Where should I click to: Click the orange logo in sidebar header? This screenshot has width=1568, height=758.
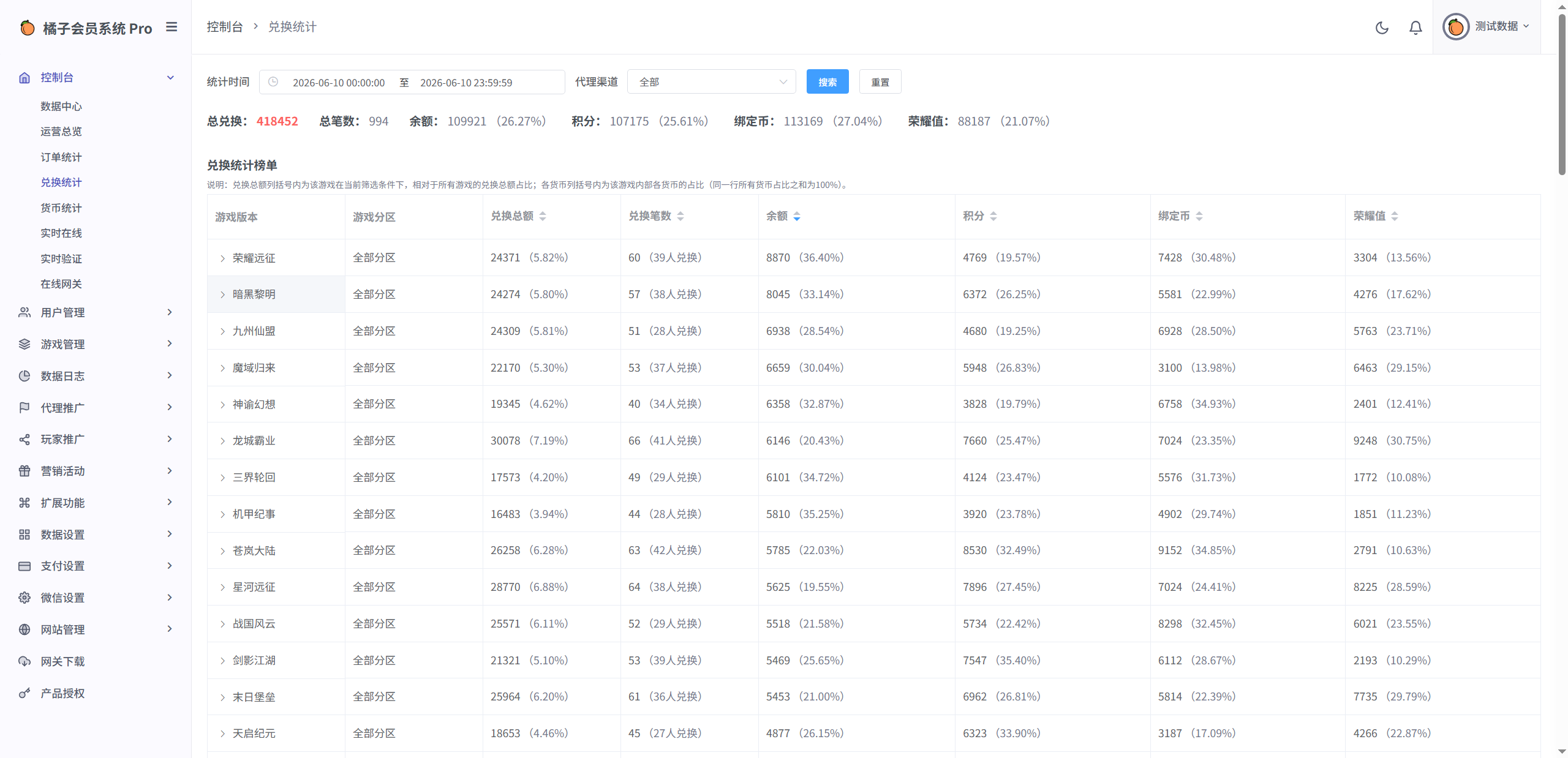point(27,28)
